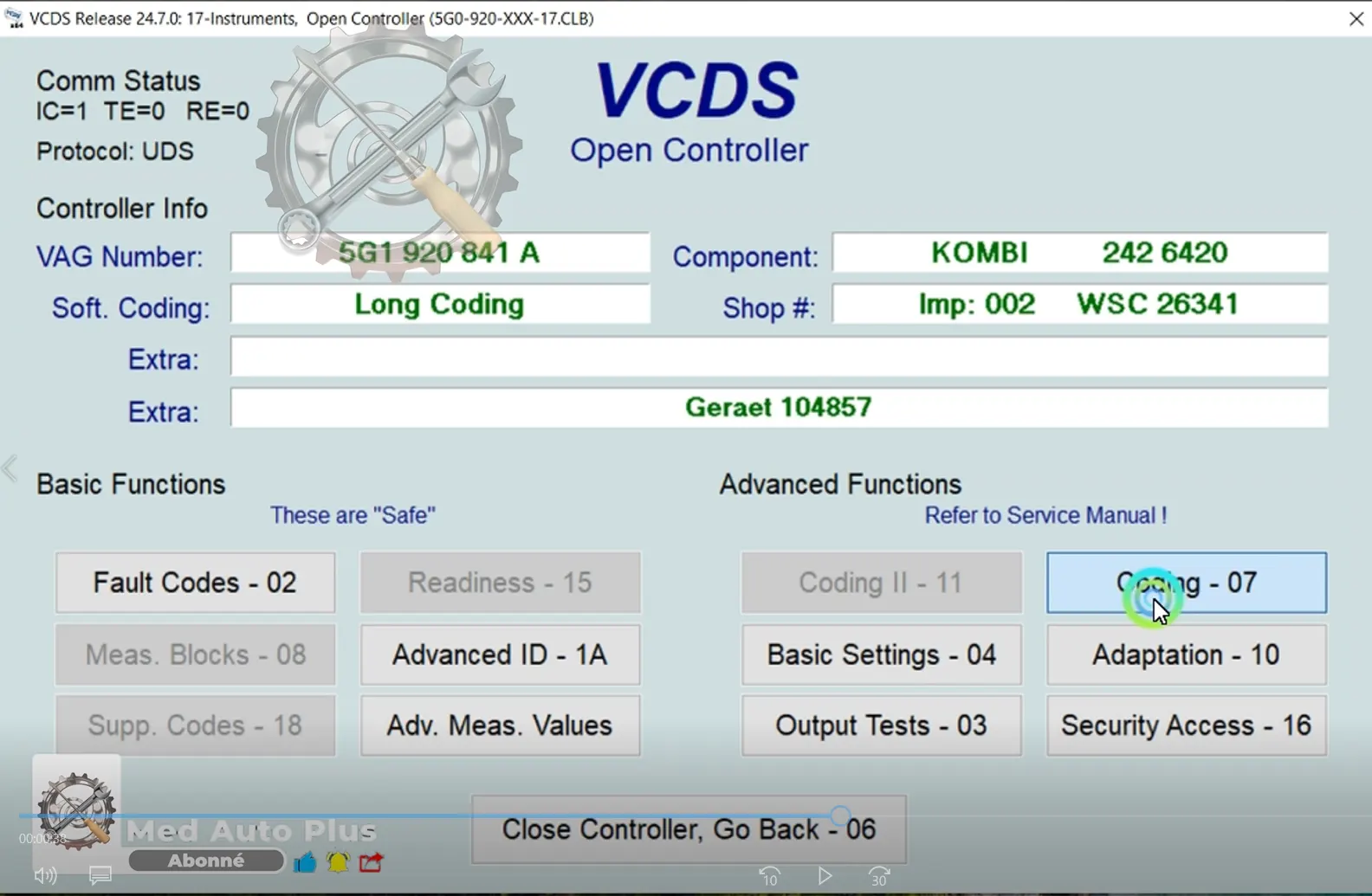1372x896 pixels.
Task: Click the Advanced Functions heading
Action: (840, 484)
